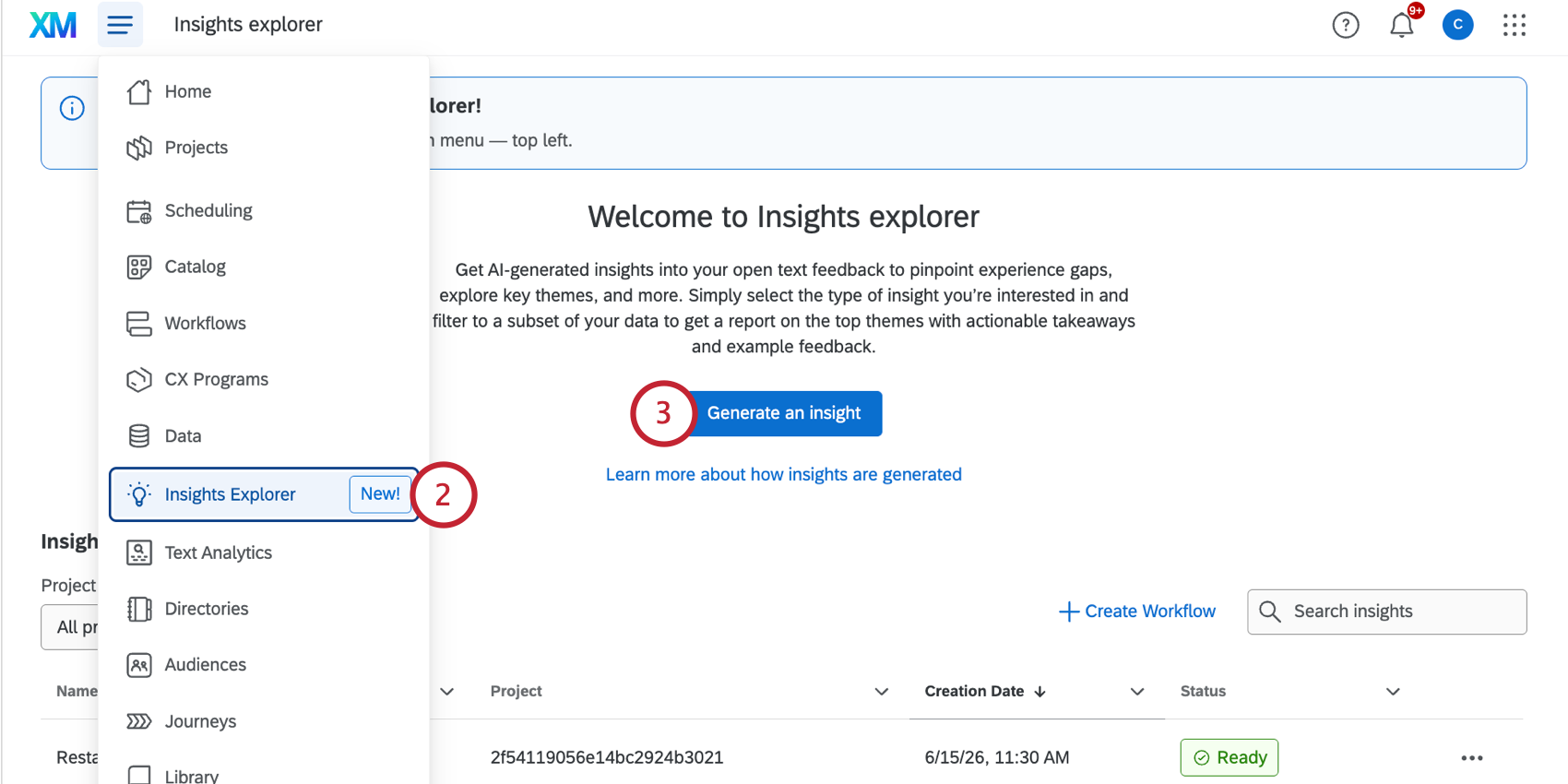
Task: Click the Insights explorer page title
Action: click(x=248, y=25)
